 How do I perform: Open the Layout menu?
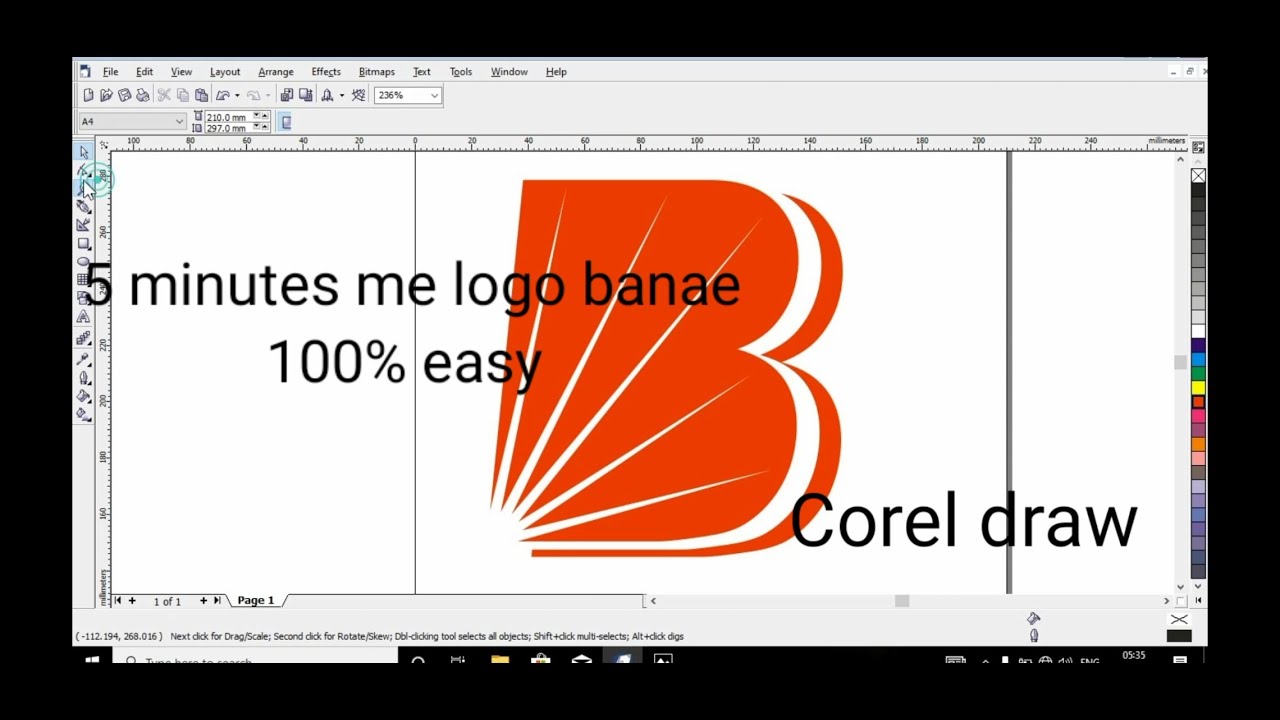pyautogui.click(x=225, y=72)
